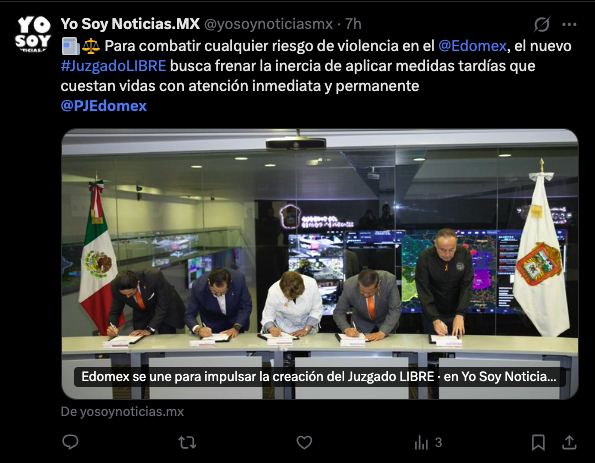Open the @PJEdomex mention
Screen dimensions: 595x463
(x=104, y=106)
